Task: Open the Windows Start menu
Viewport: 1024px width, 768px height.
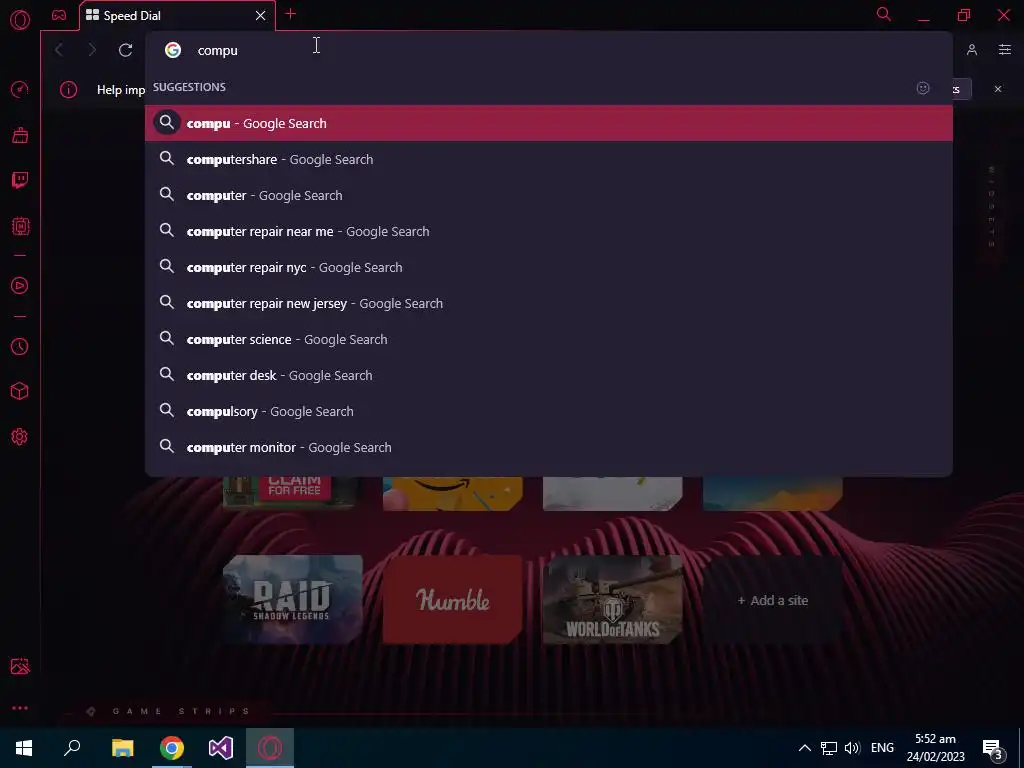Action: (24, 748)
